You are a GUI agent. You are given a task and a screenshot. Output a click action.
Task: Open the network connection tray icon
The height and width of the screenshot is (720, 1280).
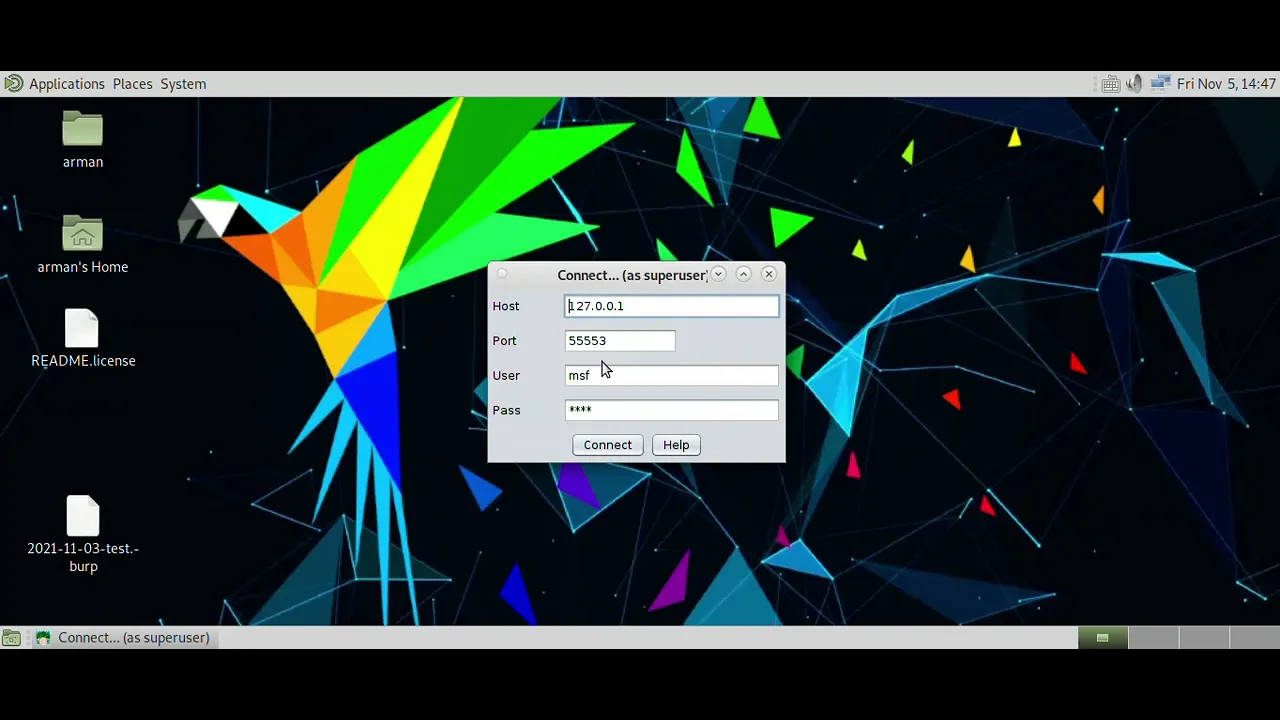[x=1160, y=84]
